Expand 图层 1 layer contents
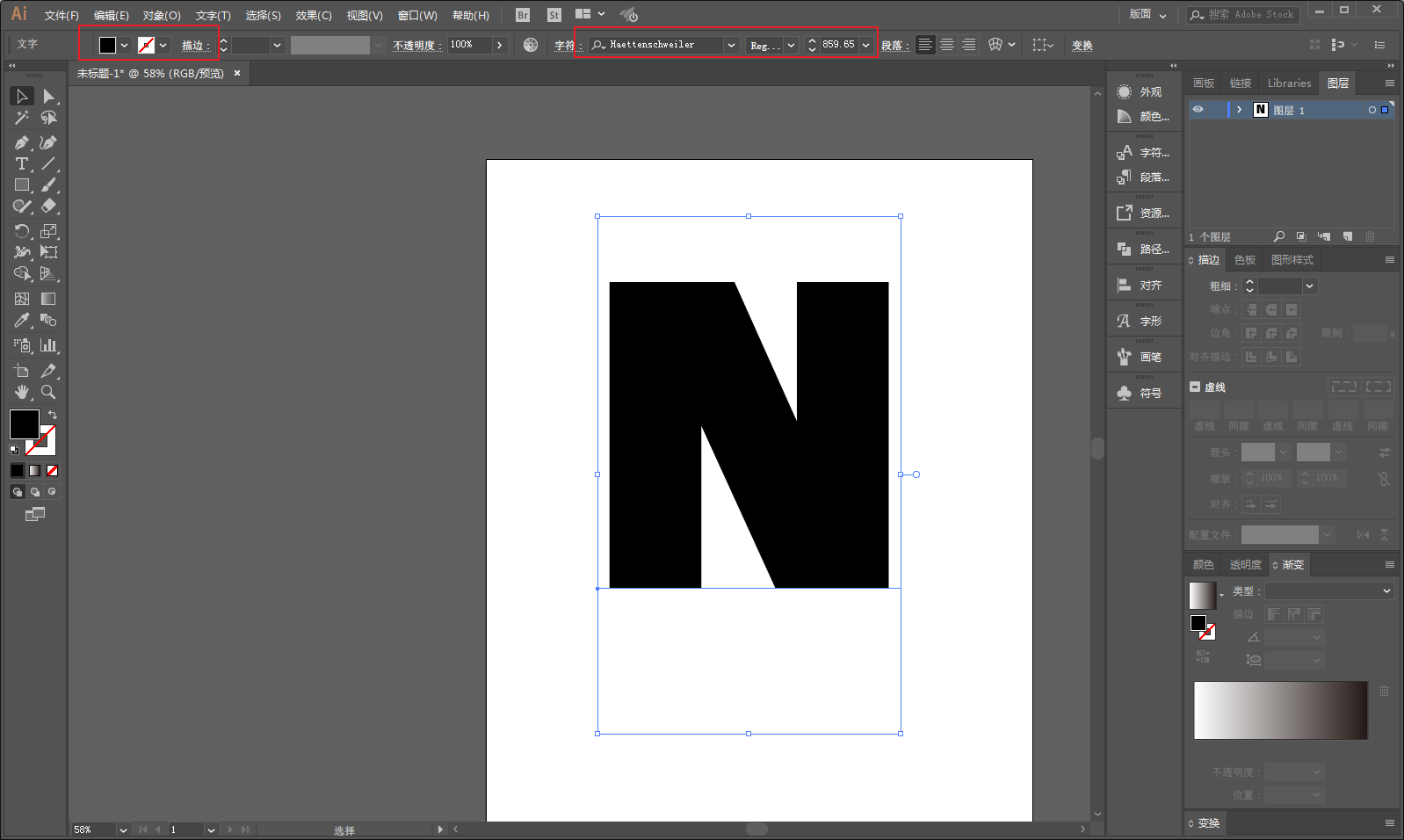 pyautogui.click(x=1239, y=110)
